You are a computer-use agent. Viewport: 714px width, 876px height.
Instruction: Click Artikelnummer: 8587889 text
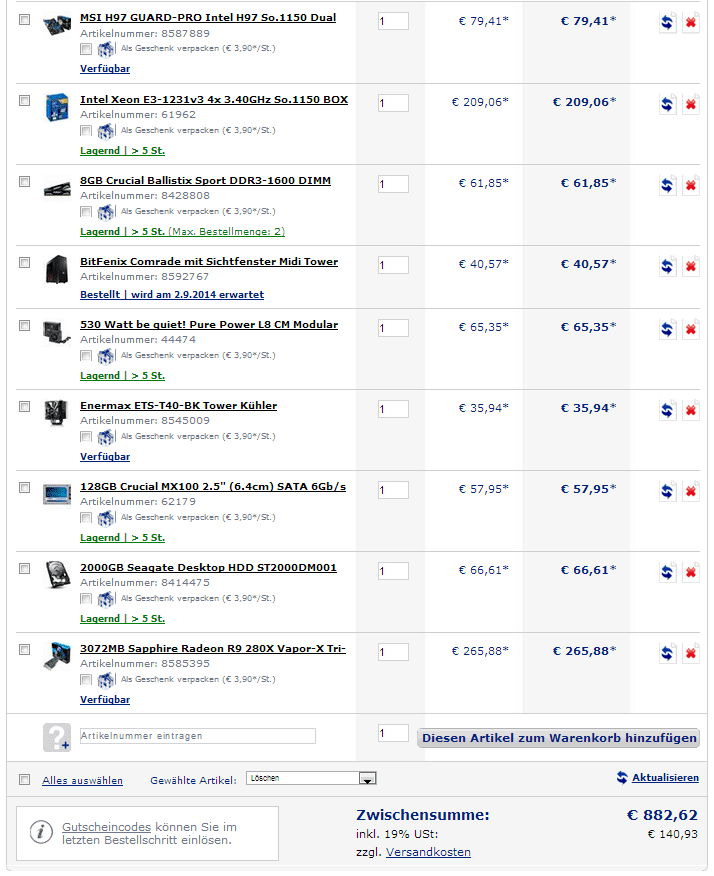(x=145, y=34)
